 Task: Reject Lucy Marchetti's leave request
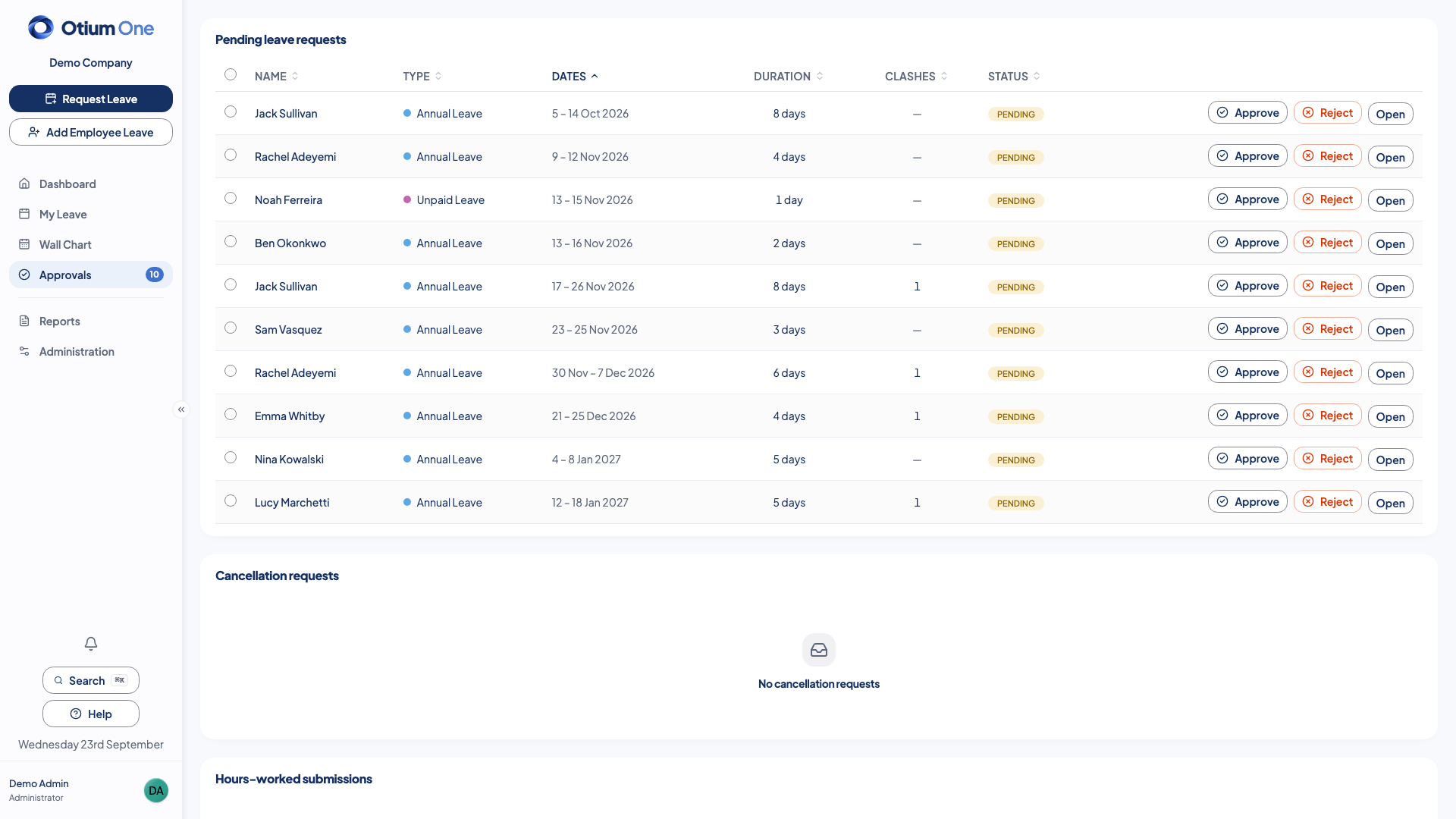(1328, 501)
